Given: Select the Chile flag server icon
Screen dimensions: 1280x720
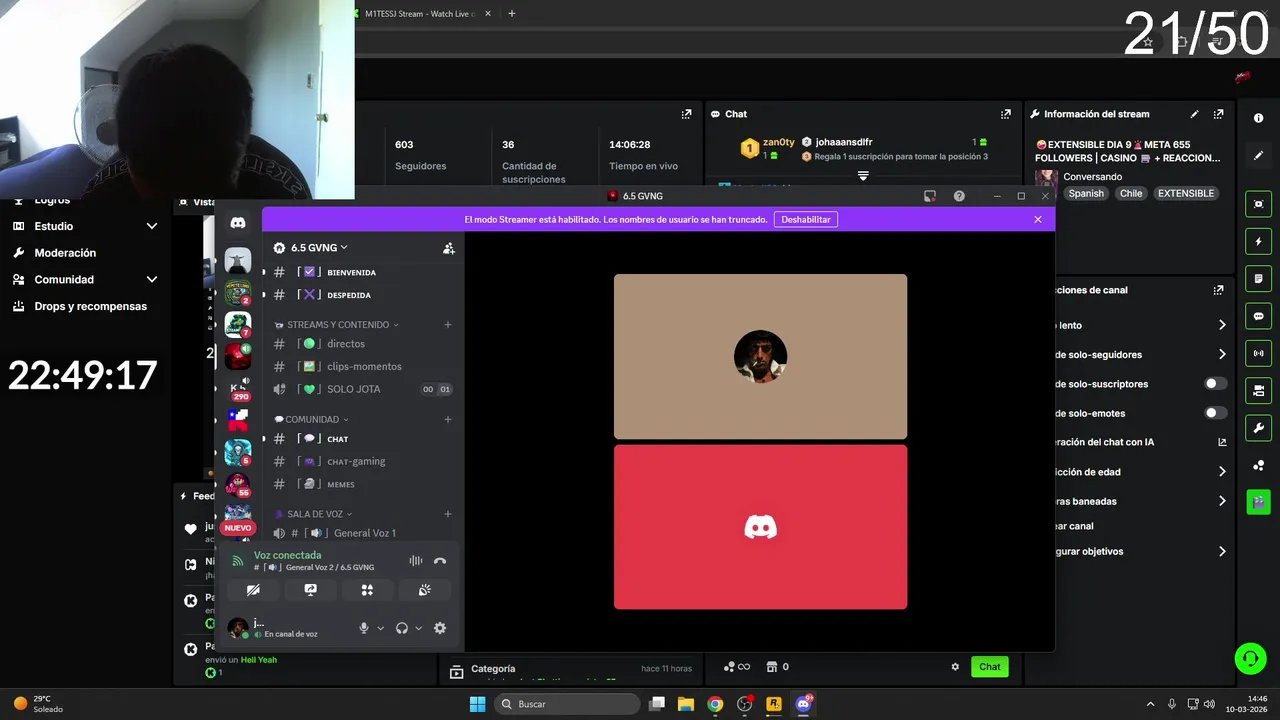Looking at the screenshot, I should [x=238, y=420].
